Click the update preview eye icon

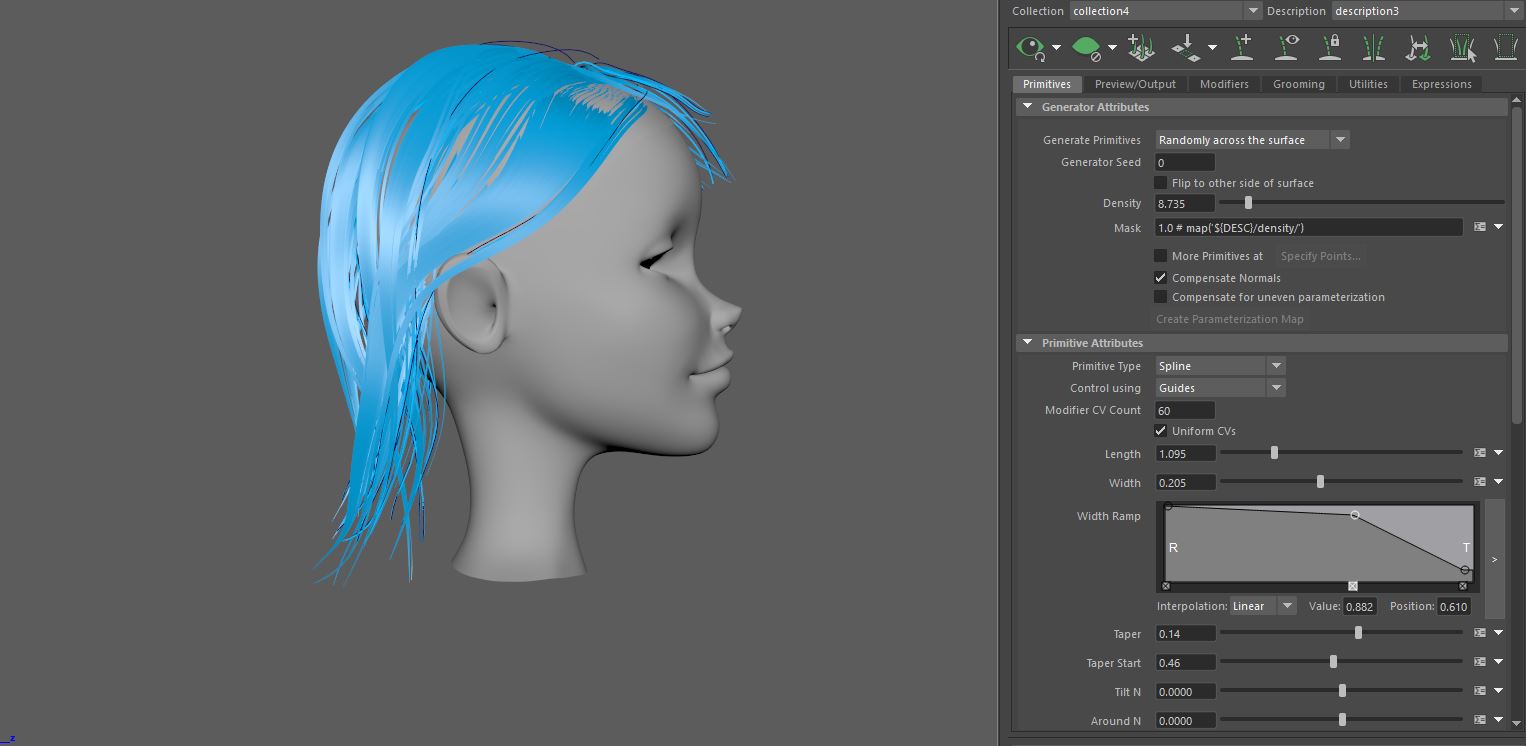pyautogui.click(x=1029, y=47)
